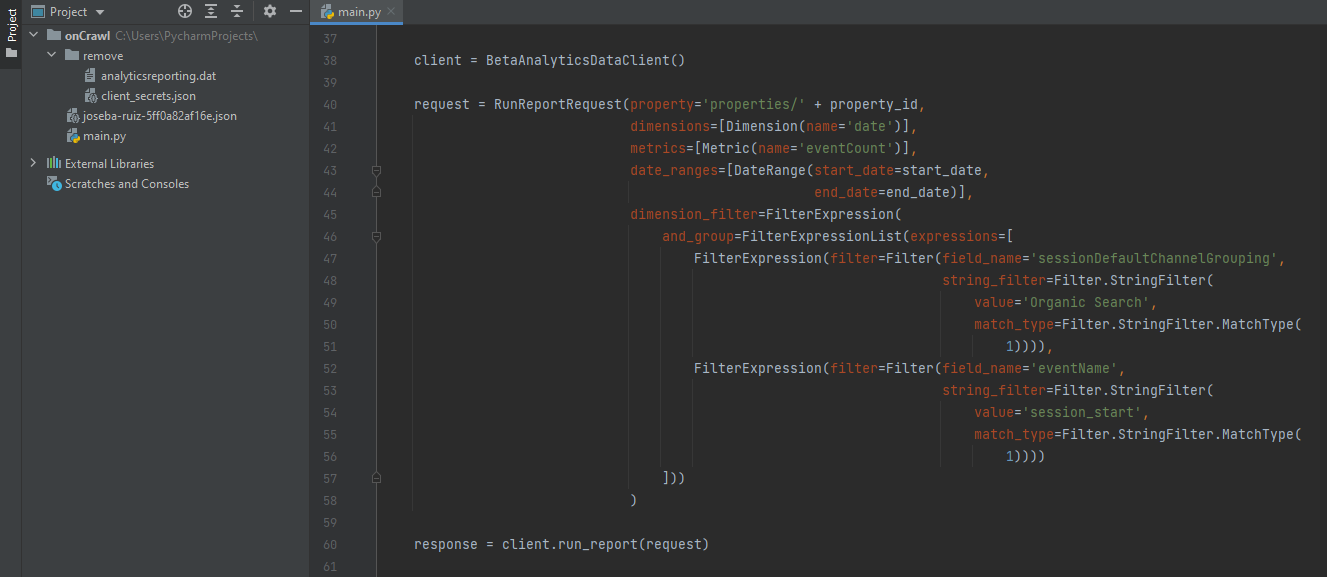
Task: Click the Collapse All icon in Project toolbar
Action: (236, 11)
